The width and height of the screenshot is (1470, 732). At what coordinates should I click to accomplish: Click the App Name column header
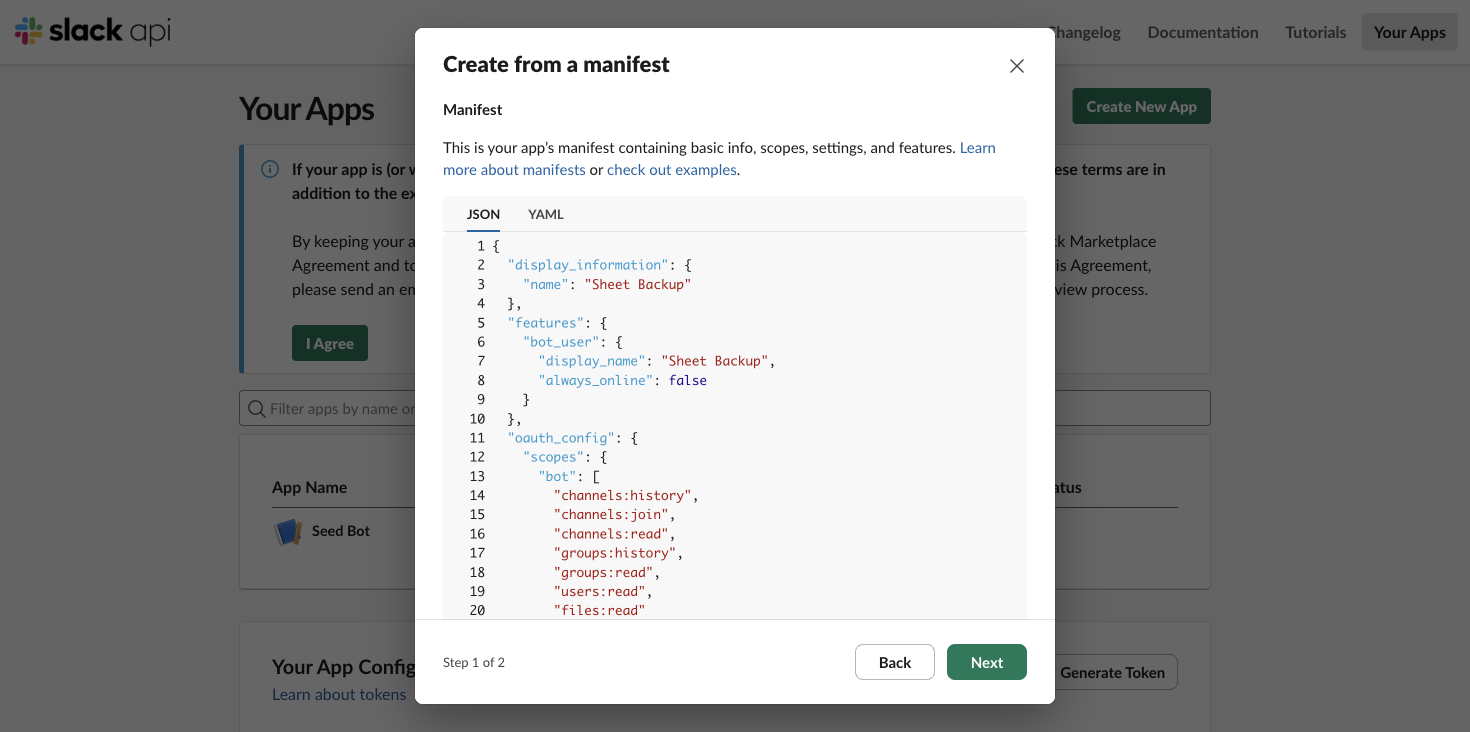pyautogui.click(x=310, y=488)
